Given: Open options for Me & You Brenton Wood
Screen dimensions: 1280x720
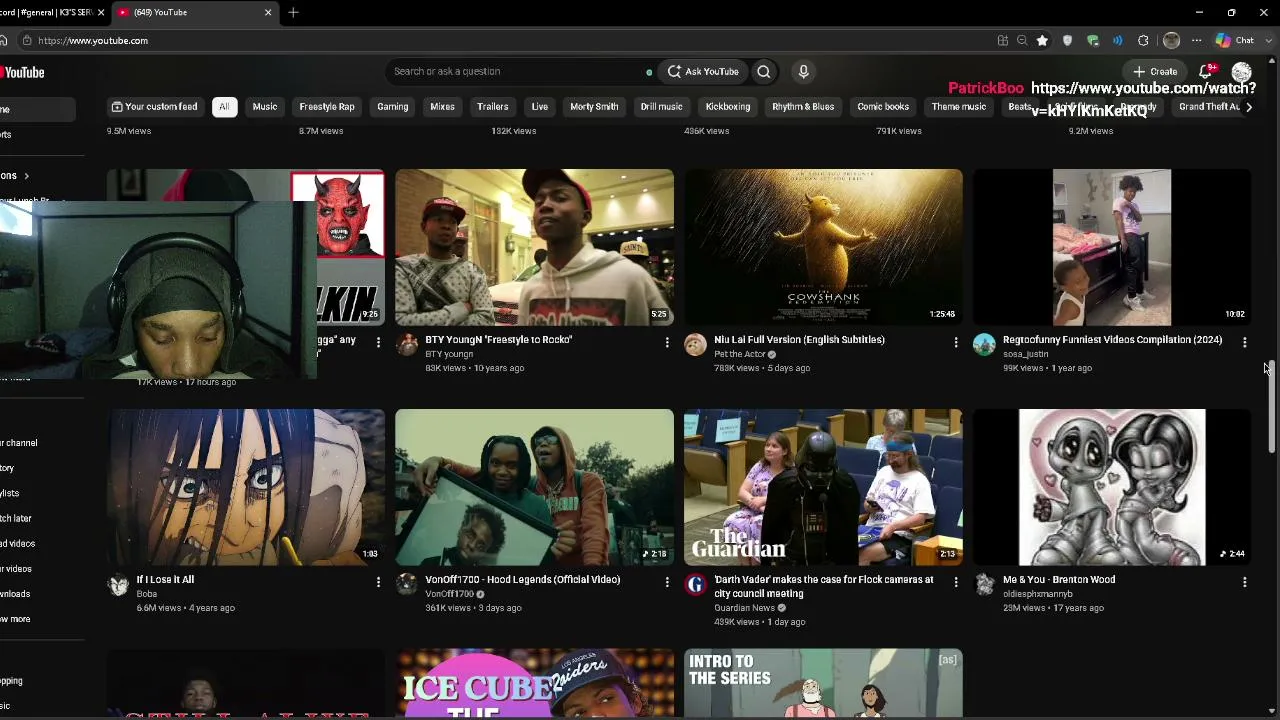Looking at the screenshot, I should (x=1244, y=582).
